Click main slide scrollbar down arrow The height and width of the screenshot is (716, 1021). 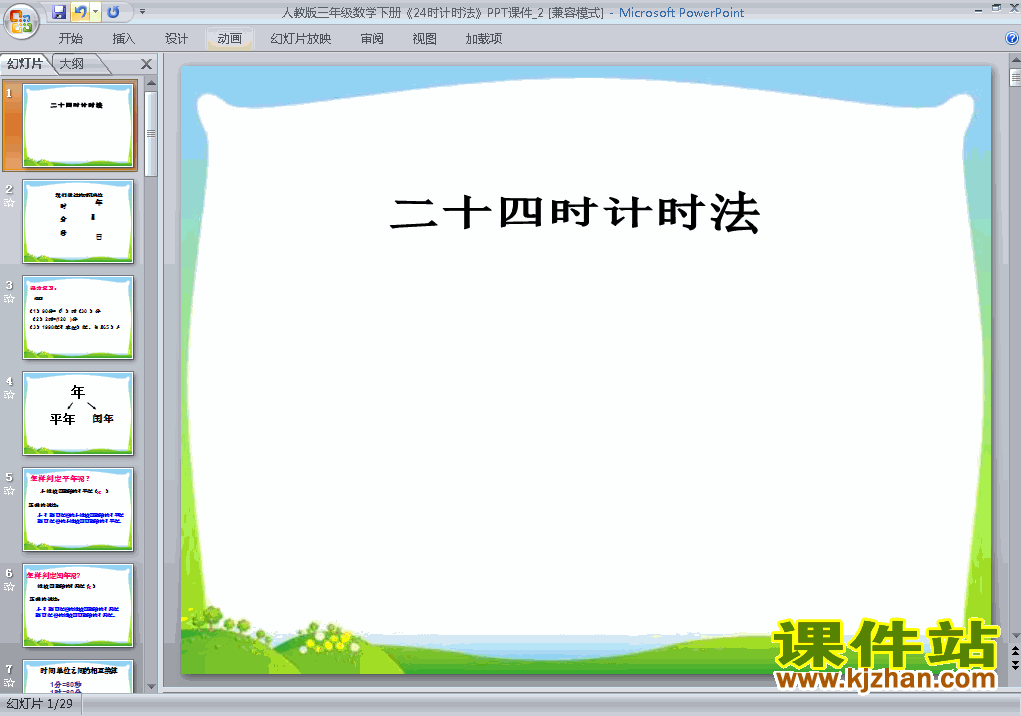coord(1015,636)
